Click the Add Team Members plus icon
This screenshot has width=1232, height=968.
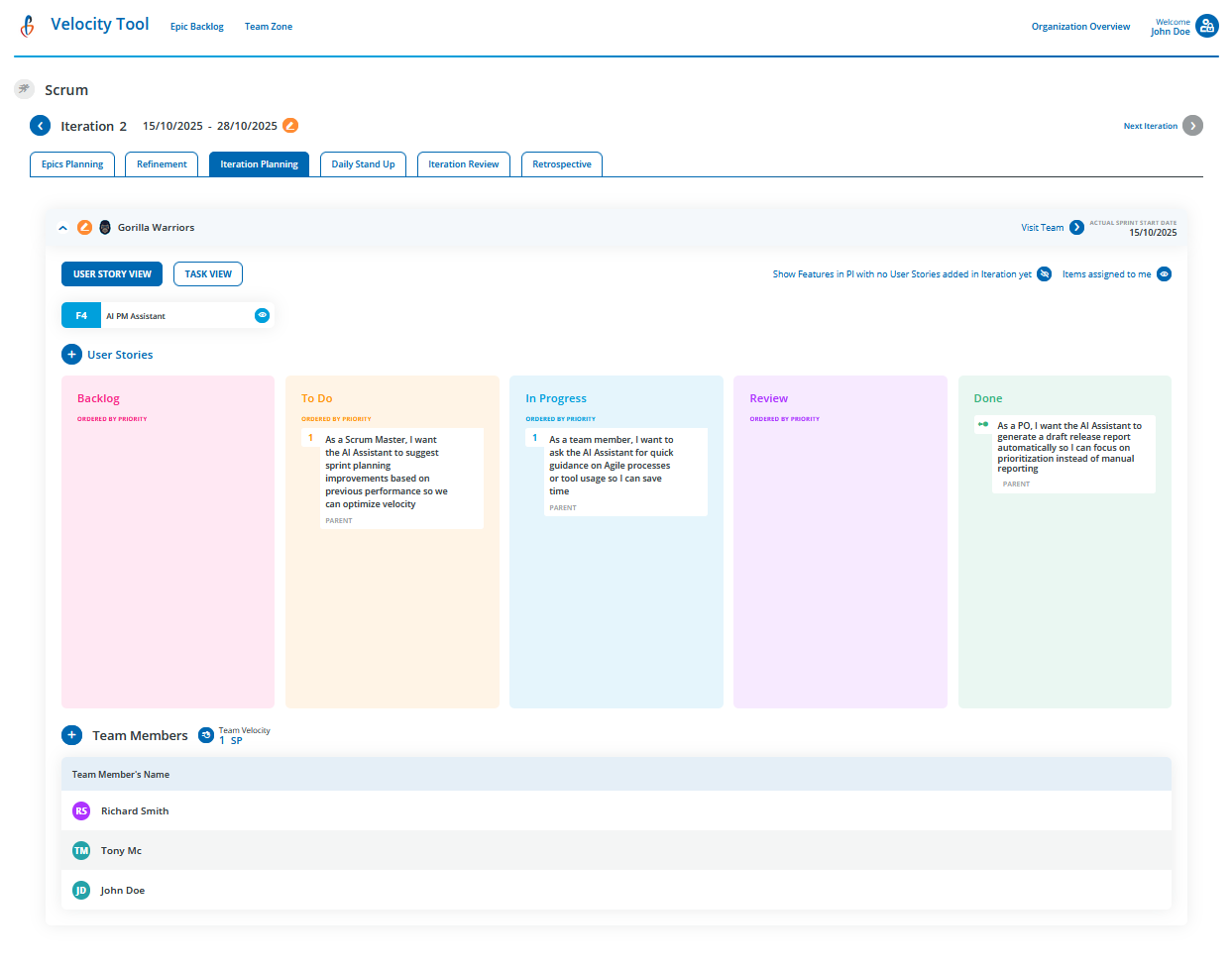pyautogui.click(x=70, y=735)
